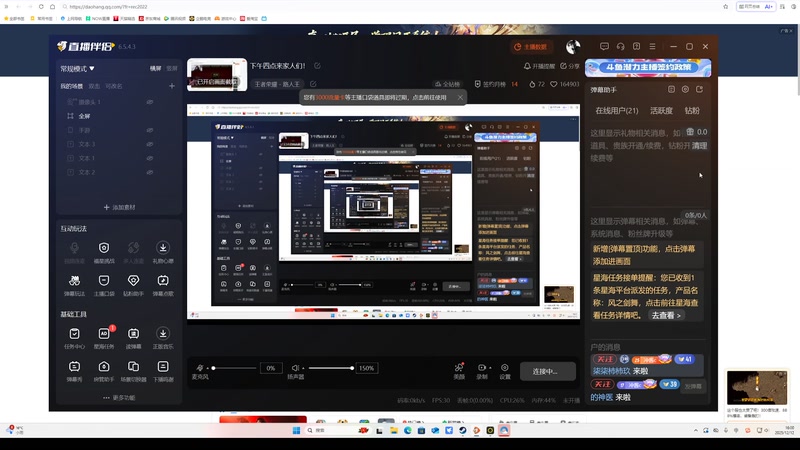
Task: Click the stream cover thumbnail
Action: [x=217, y=74]
